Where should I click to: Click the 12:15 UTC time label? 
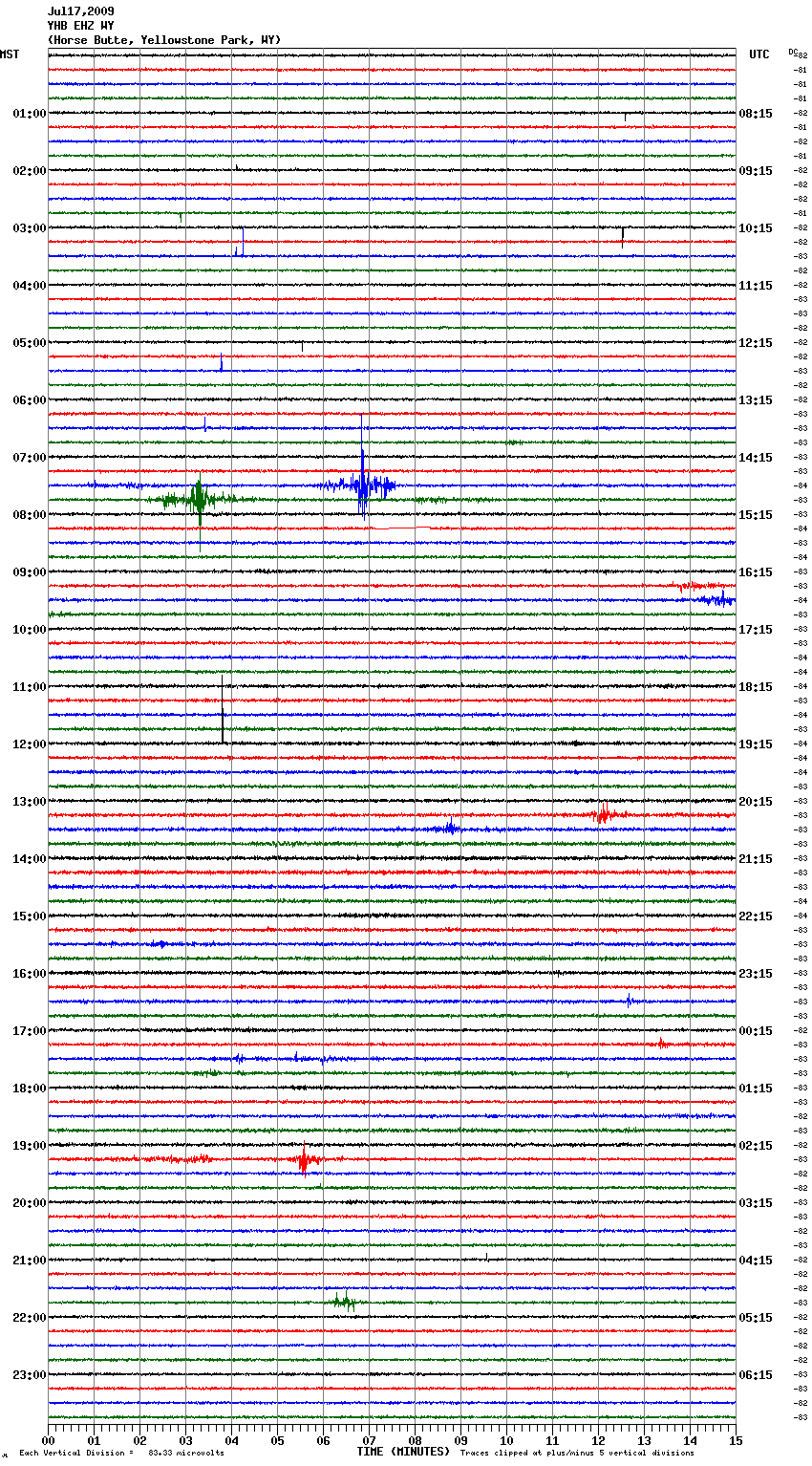click(x=756, y=343)
